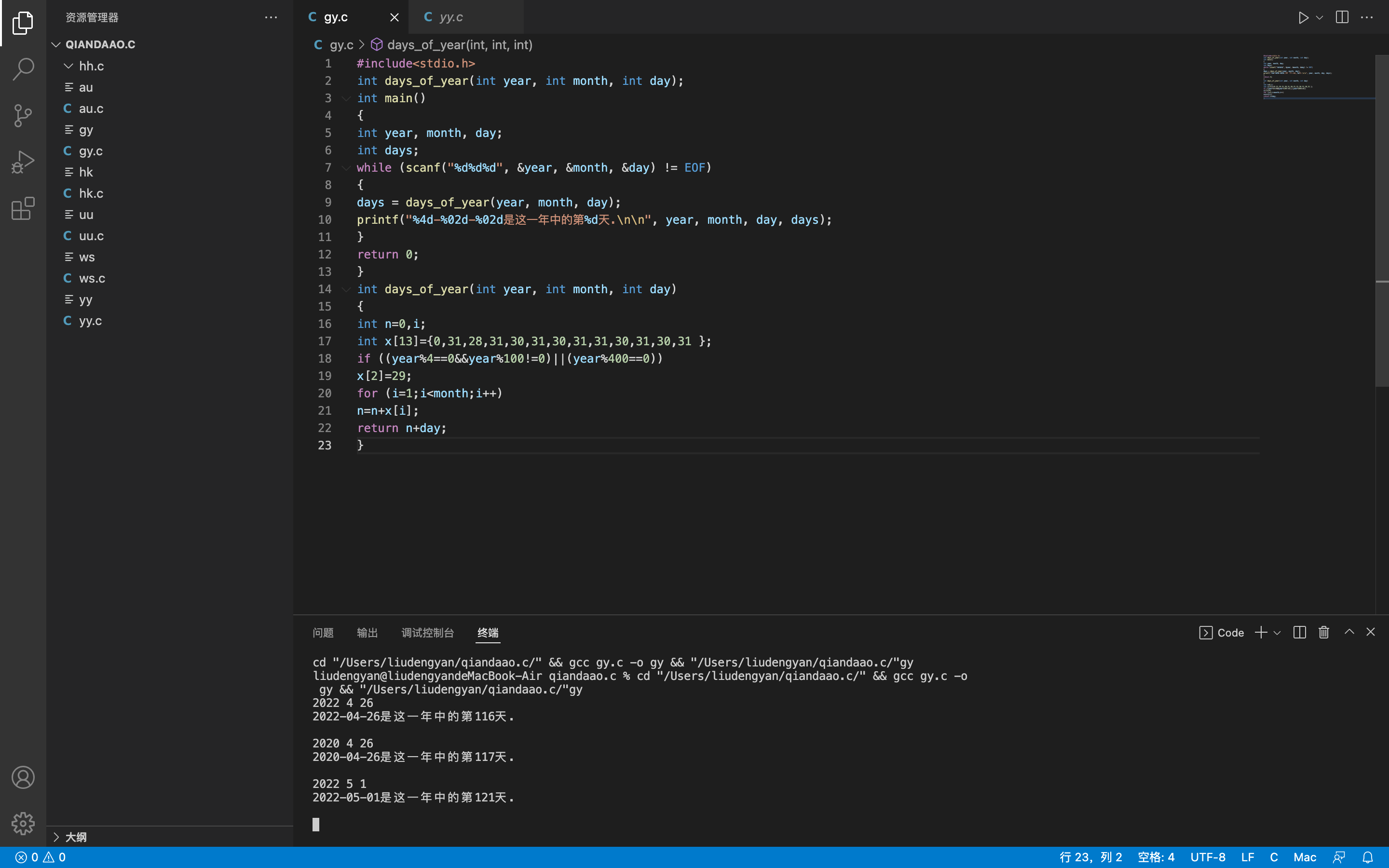Kill terminal with the trash icon

[x=1323, y=632]
